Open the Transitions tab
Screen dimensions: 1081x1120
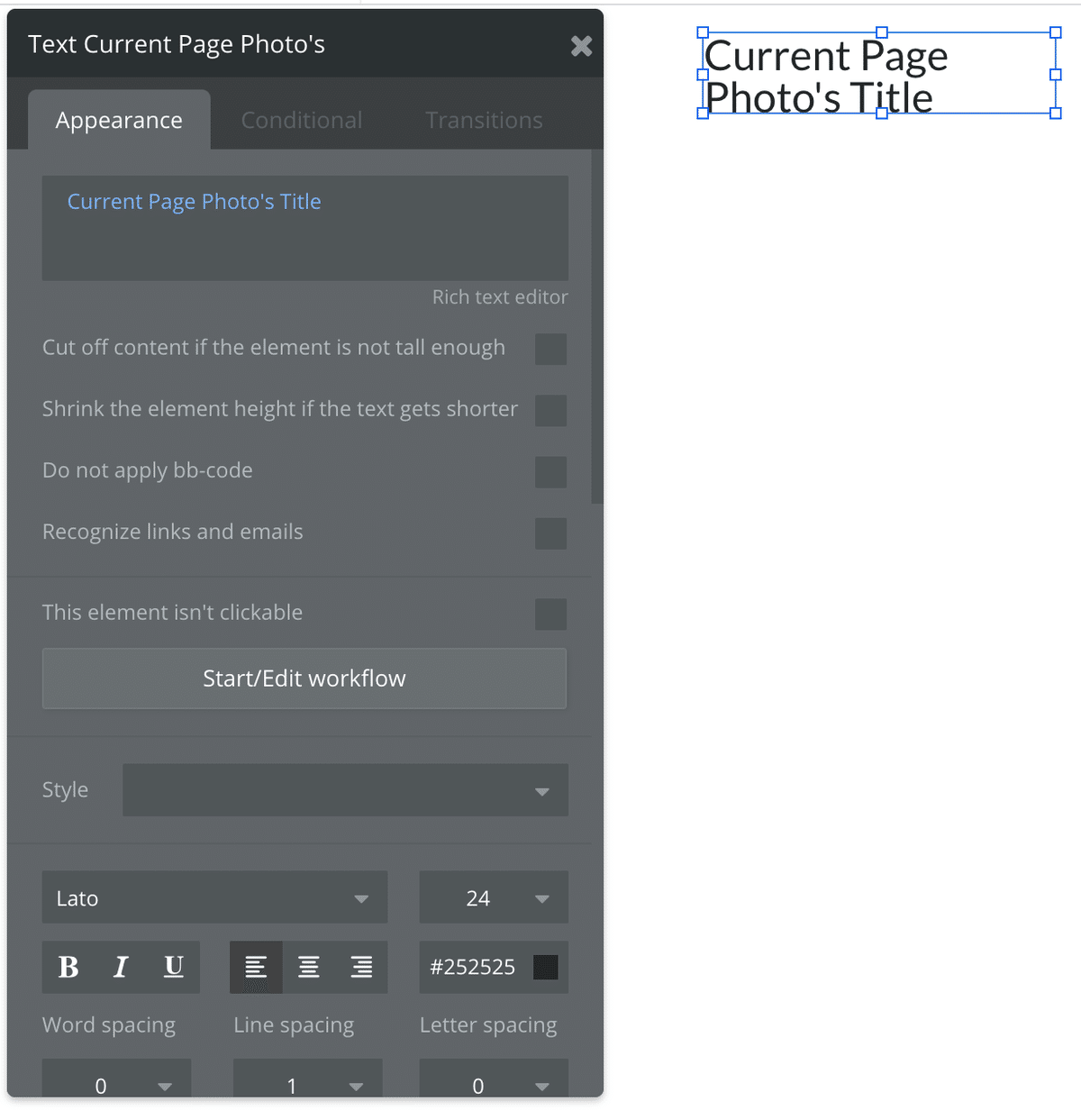484,120
